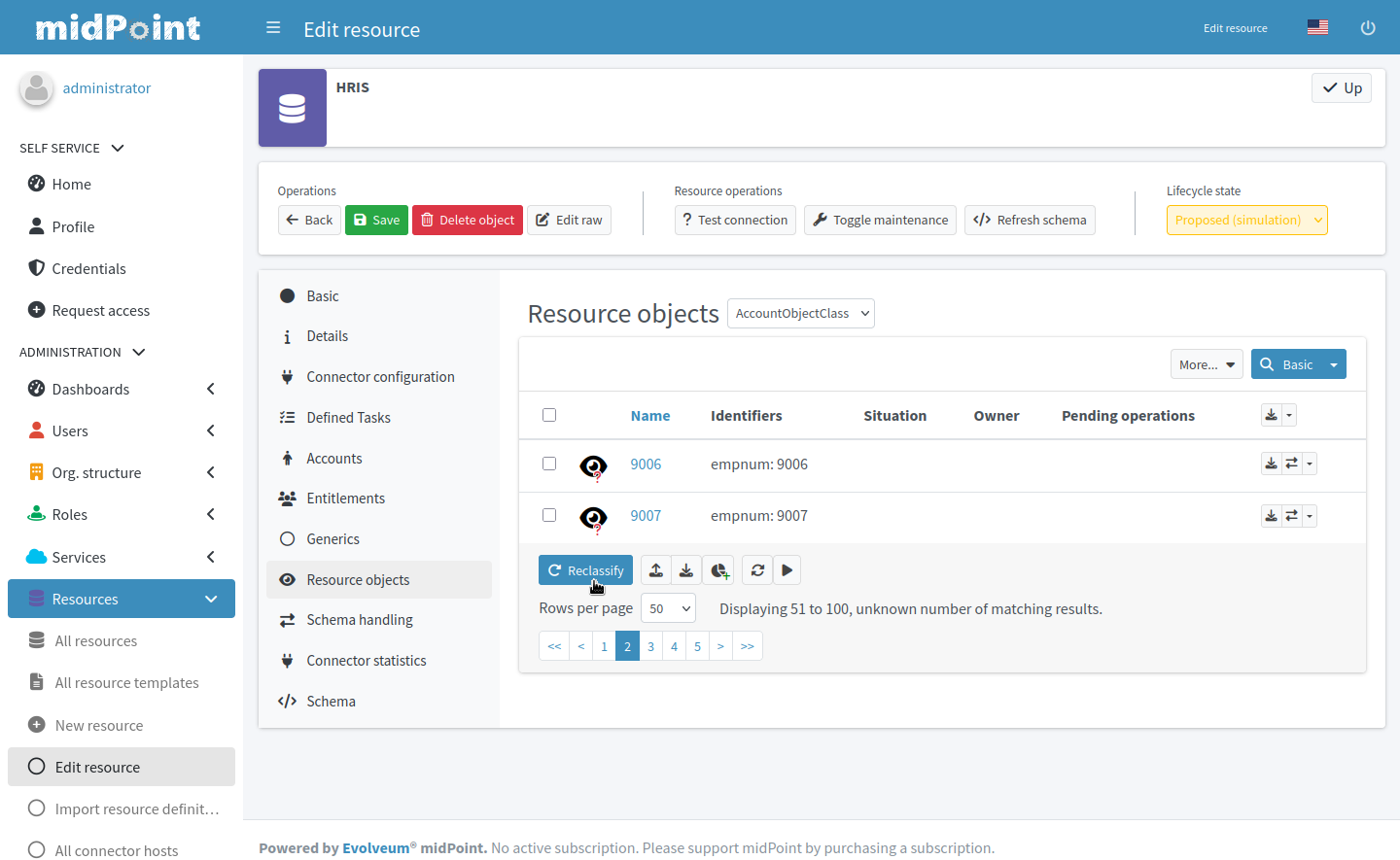Viewport: 1400px width, 860px height.
Task: Open the Lifecycle state dropdown
Action: tap(1246, 221)
